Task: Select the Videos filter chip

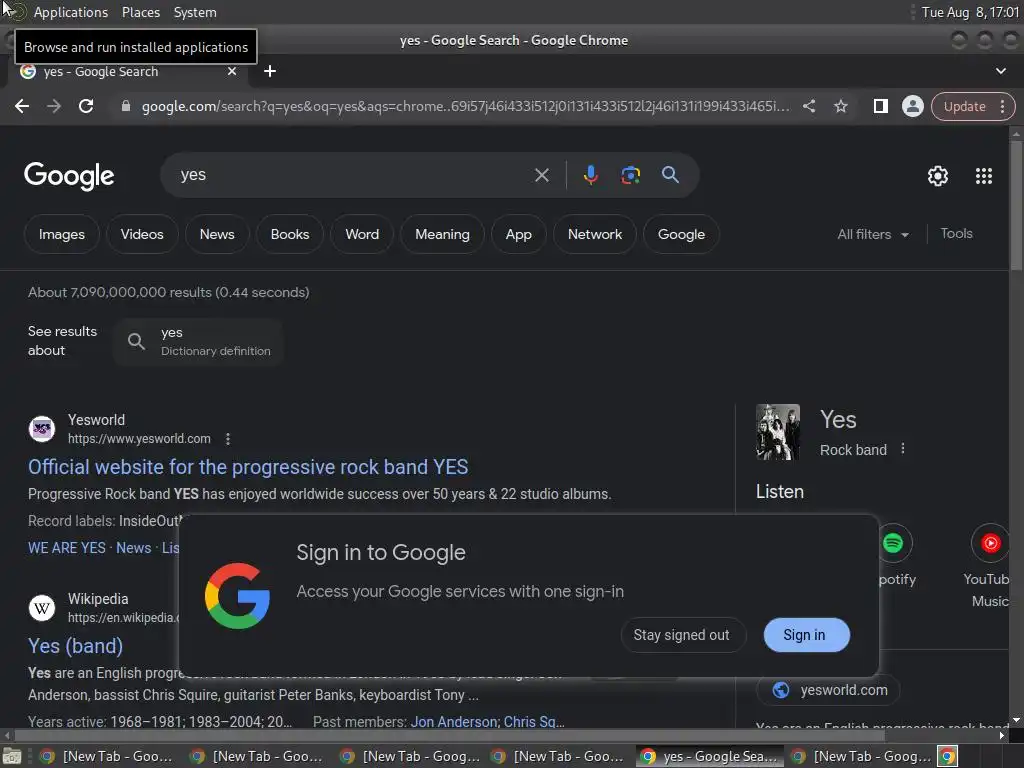Action: pos(142,234)
